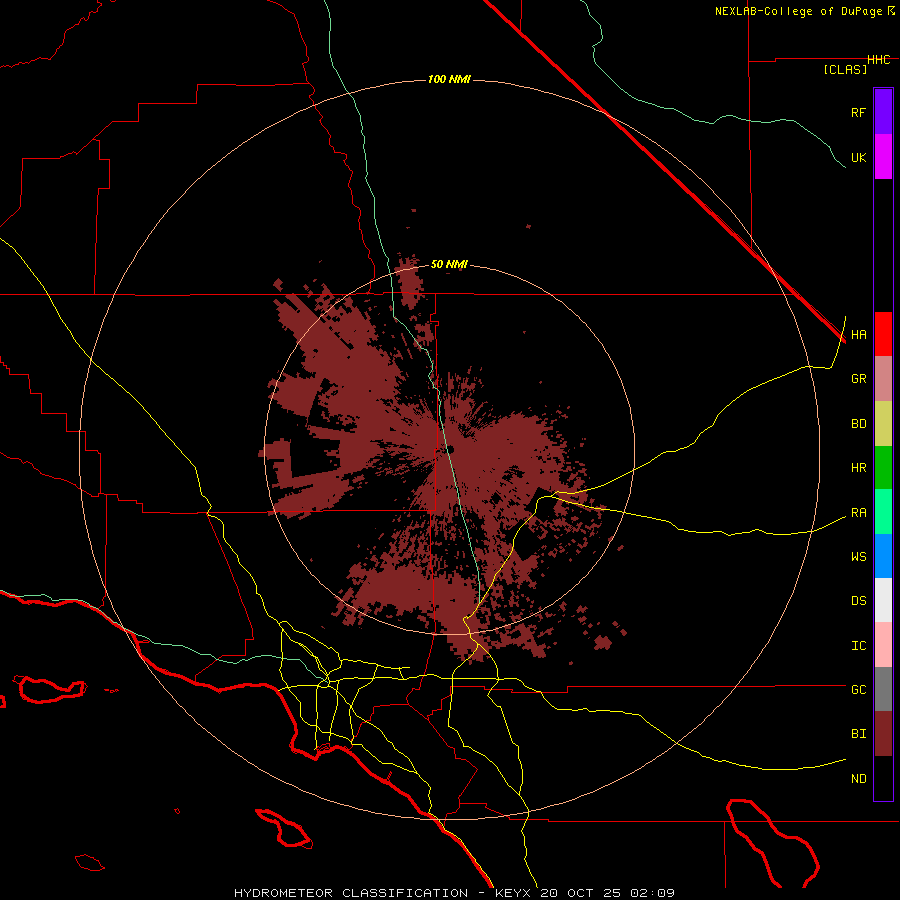Viewport: 900px width, 900px height.
Task: Click the HHC product label
Action: pos(879,60)
